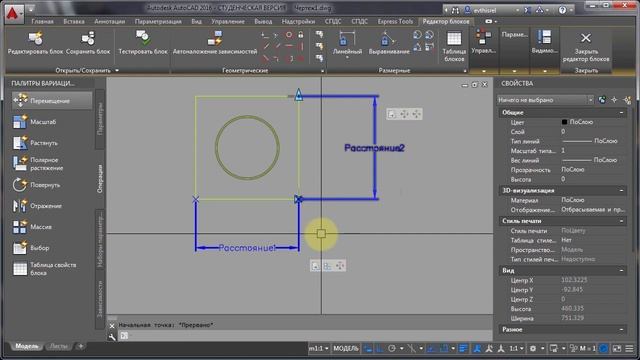640x360 pixels.
Task: Click the Вес линий ПоСлою value
Action: (590, 160)
